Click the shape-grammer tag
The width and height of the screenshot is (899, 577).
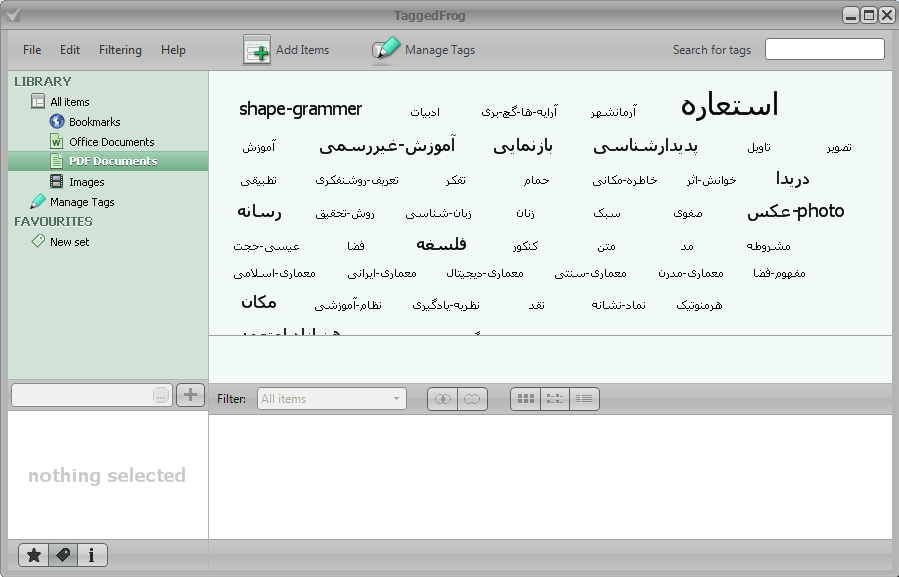pos(300,109)
